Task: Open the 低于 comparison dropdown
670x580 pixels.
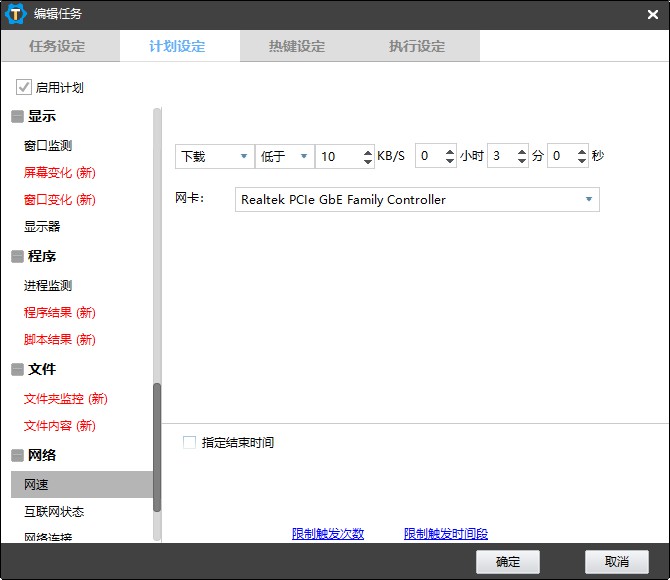Action: [x=285, y=156]
